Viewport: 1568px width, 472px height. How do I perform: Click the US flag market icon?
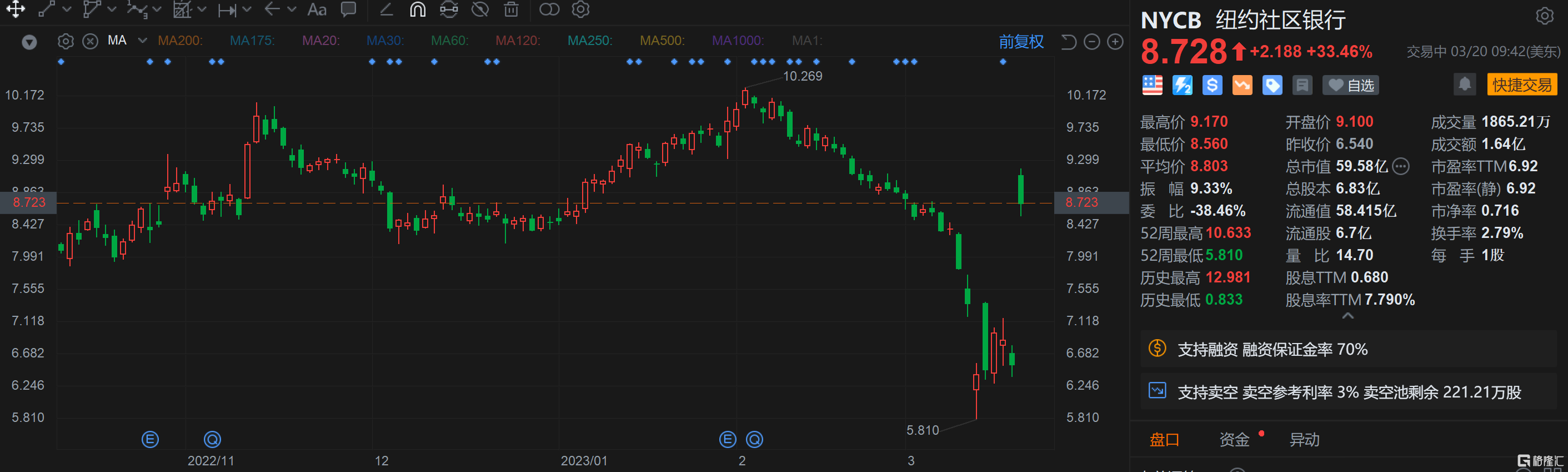pyautogui.click(x=1151, y=85)
